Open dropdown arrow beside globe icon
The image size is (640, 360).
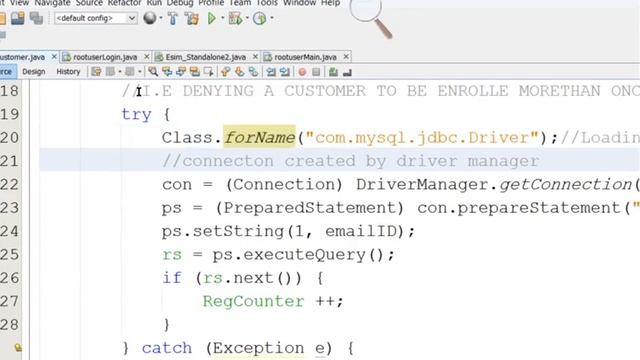click(x=160, y=18)
